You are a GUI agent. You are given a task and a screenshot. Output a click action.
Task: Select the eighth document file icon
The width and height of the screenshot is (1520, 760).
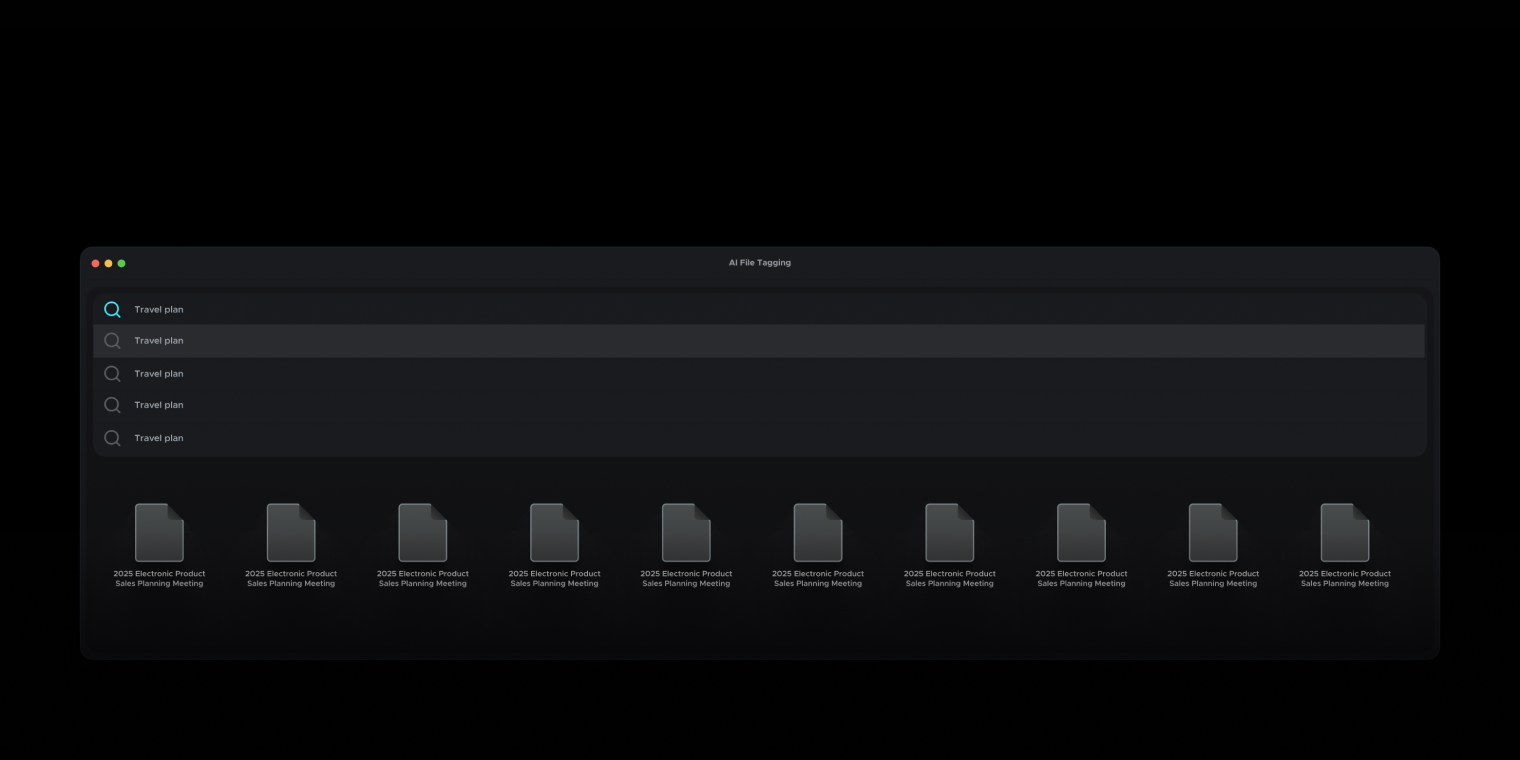(x=1081, y=532)
